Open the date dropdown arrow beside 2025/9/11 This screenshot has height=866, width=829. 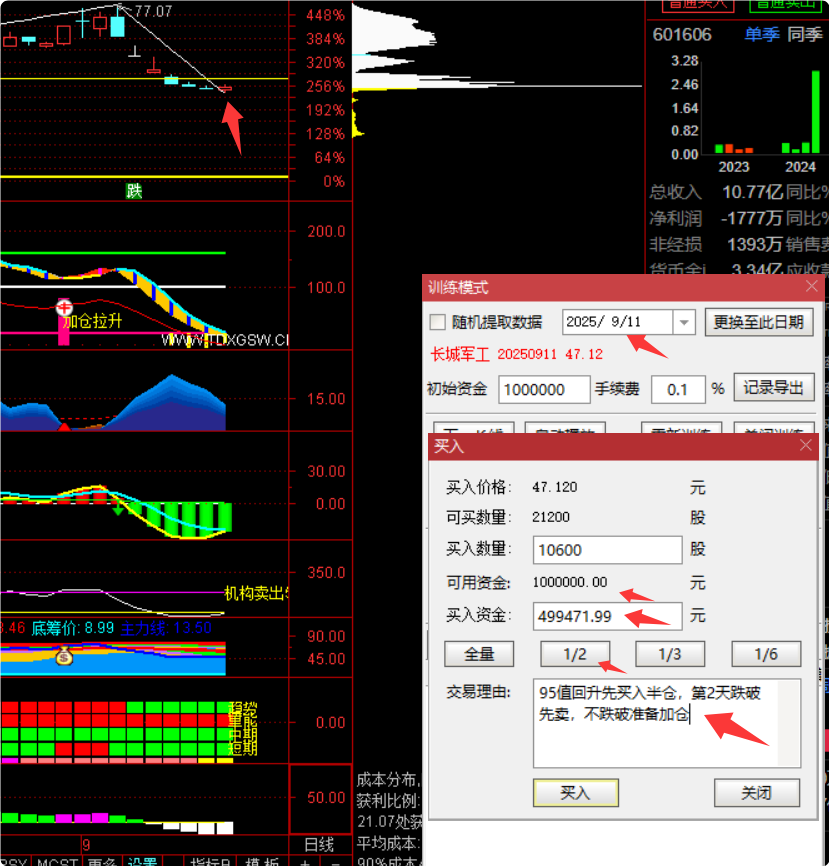point(684,322)
